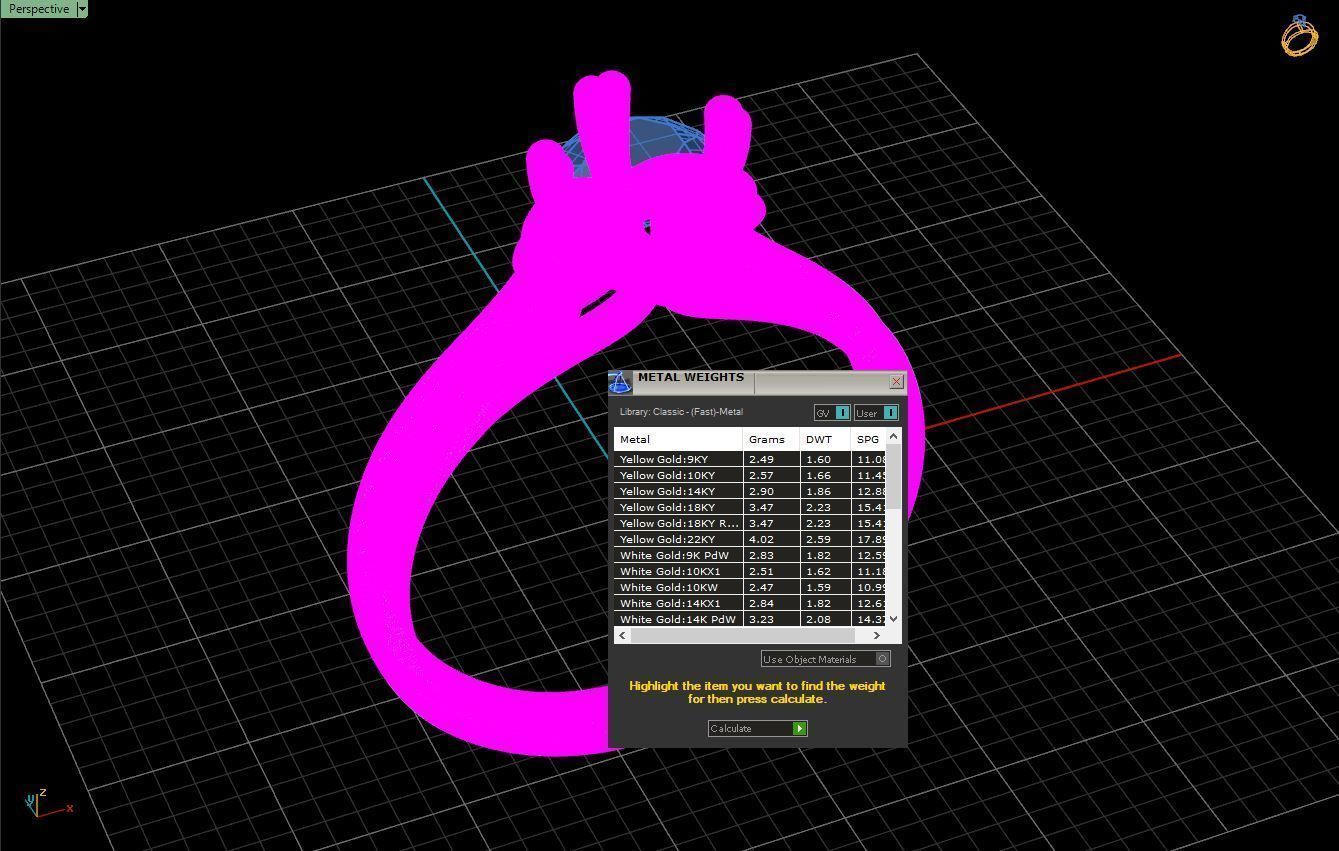Click the horizontal scrollbar thumb in metal table
The width and height of the screenshot is (1339, 851).
(x=742, y=635)
